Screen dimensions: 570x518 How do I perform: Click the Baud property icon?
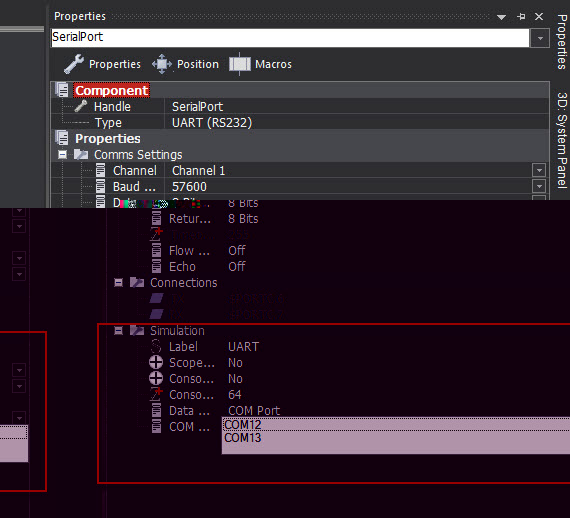point(100,186)
